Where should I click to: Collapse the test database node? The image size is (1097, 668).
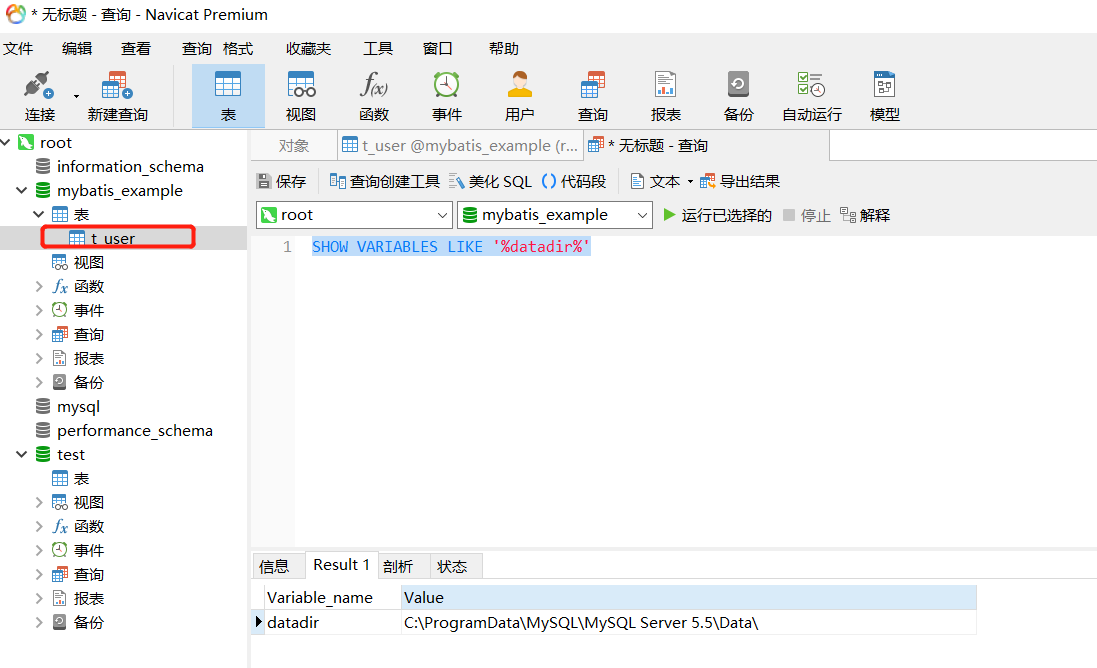22,454
